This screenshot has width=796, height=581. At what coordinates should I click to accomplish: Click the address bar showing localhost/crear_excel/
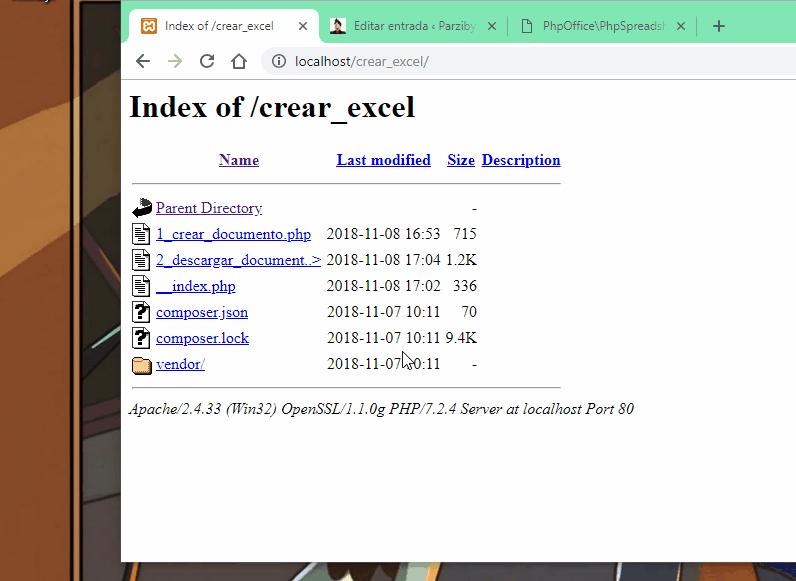click(500, 61)
